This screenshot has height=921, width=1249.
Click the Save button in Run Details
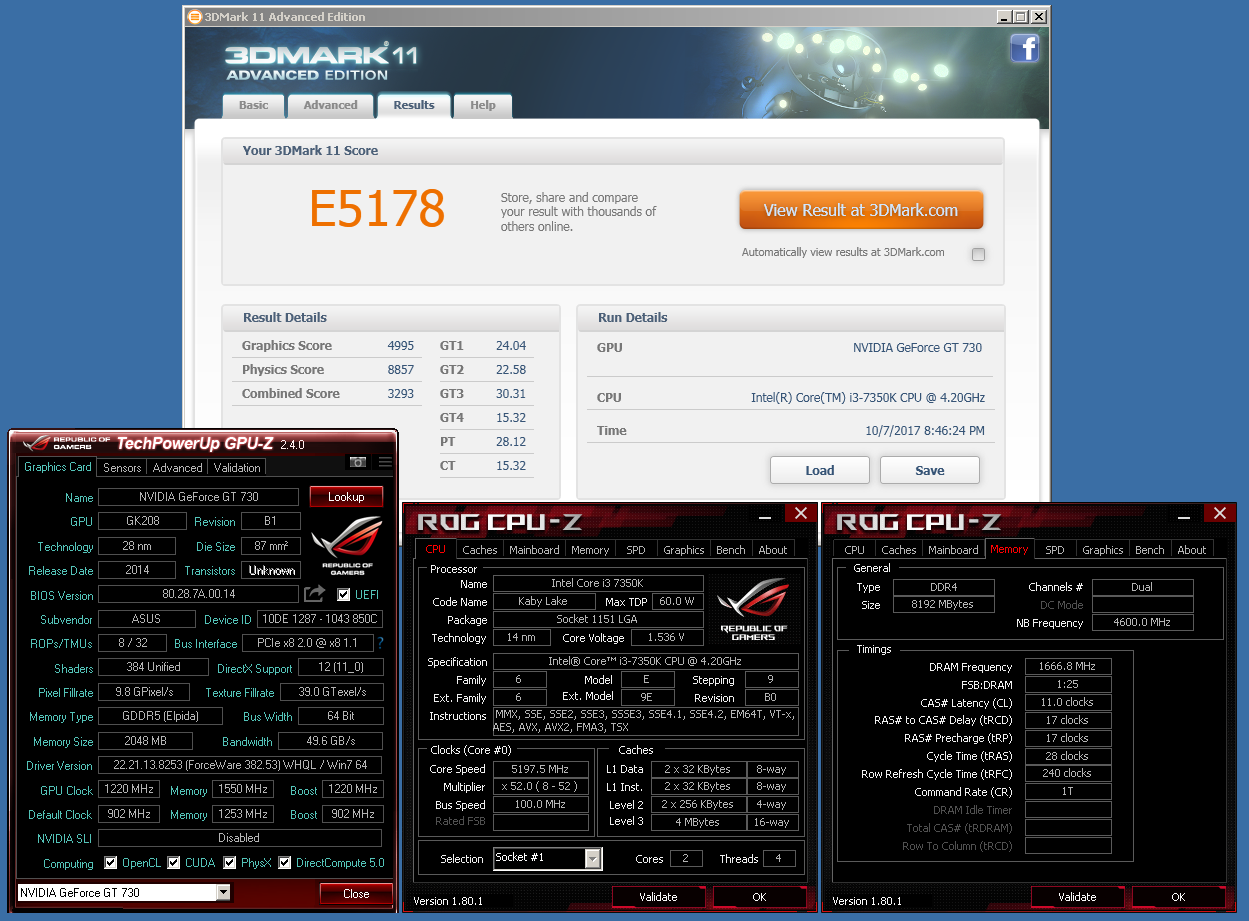[x=930, y=470]
